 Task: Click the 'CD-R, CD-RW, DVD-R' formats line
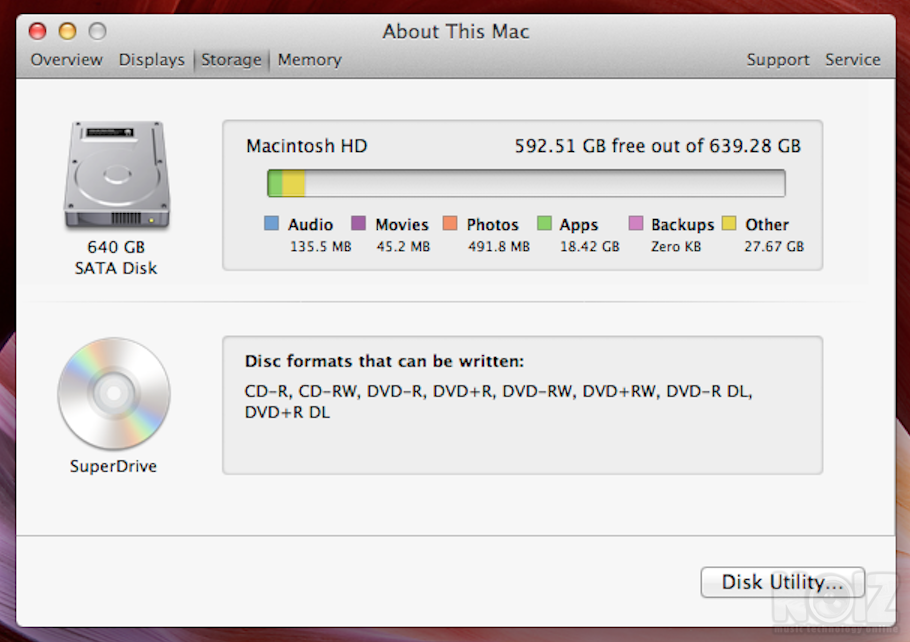pos(499,391)
